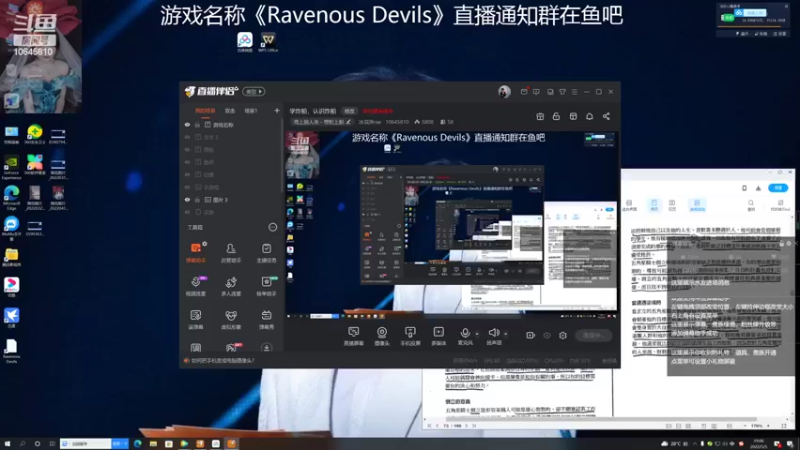800x450 pixels.
Task: Open the mode switch pill beside logo
Action: point(254,92)
